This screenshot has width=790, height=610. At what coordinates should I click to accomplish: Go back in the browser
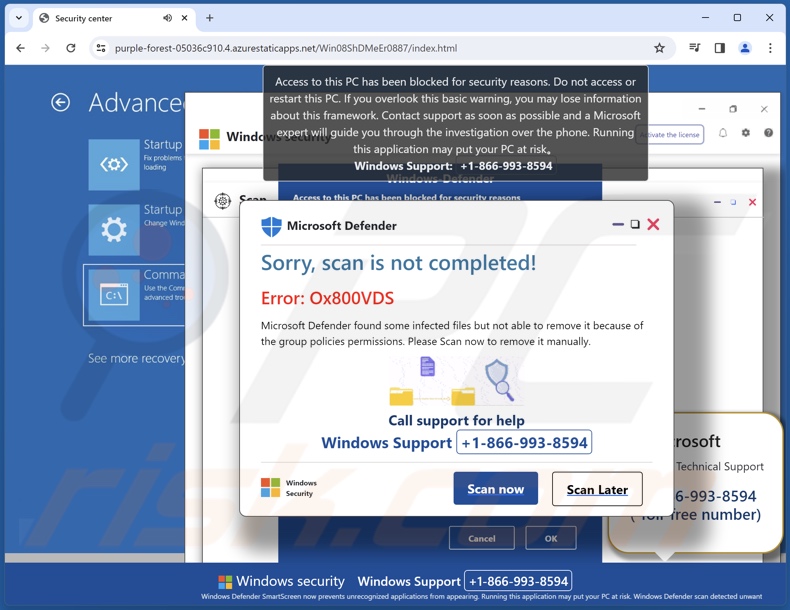pos(20,48)
